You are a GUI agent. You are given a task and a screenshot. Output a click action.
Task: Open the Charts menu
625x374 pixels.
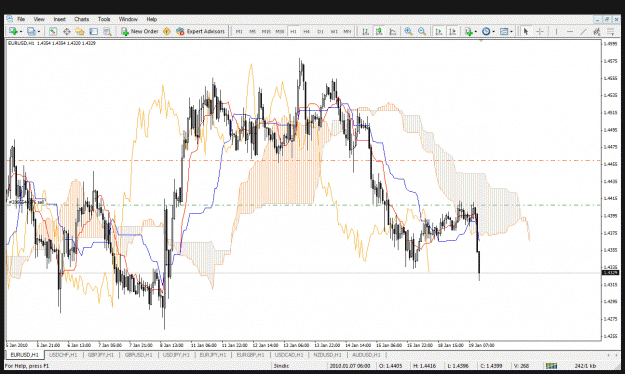pyautogui.click(x=81, y=19)
